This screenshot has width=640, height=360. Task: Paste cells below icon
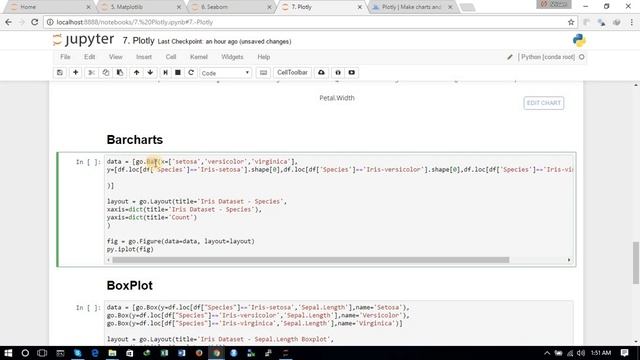(120, 73)
